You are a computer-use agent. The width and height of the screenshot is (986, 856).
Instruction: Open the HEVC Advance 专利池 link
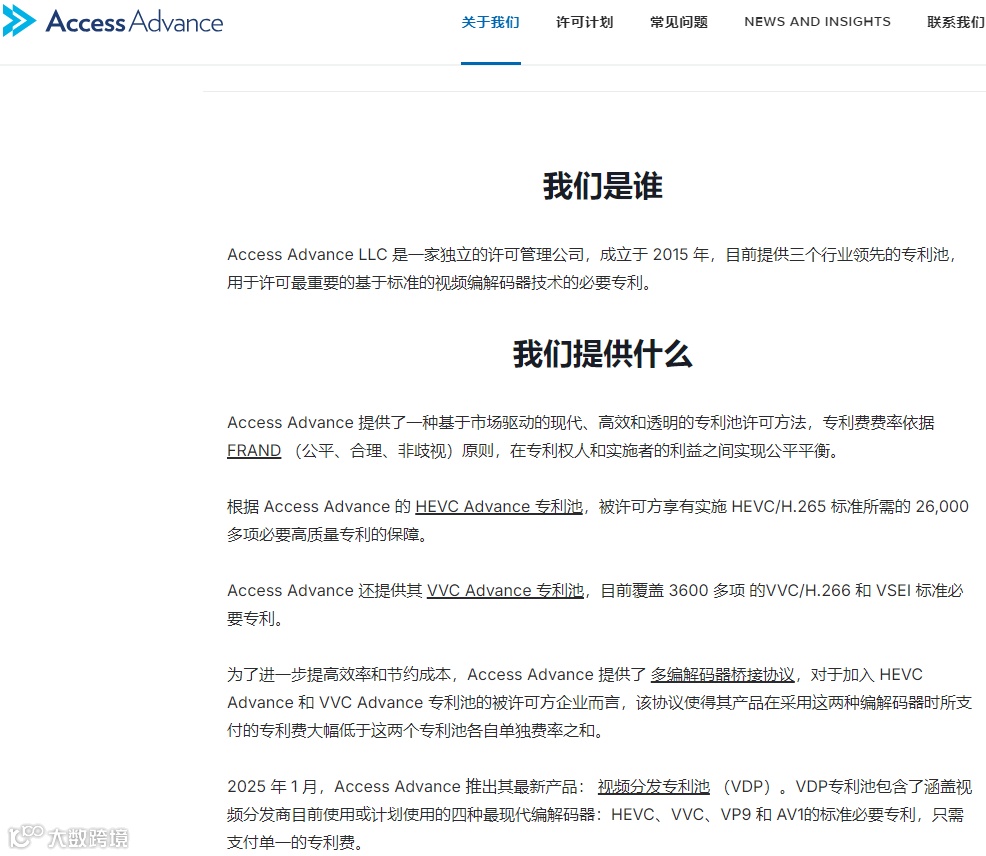point(499,506)
